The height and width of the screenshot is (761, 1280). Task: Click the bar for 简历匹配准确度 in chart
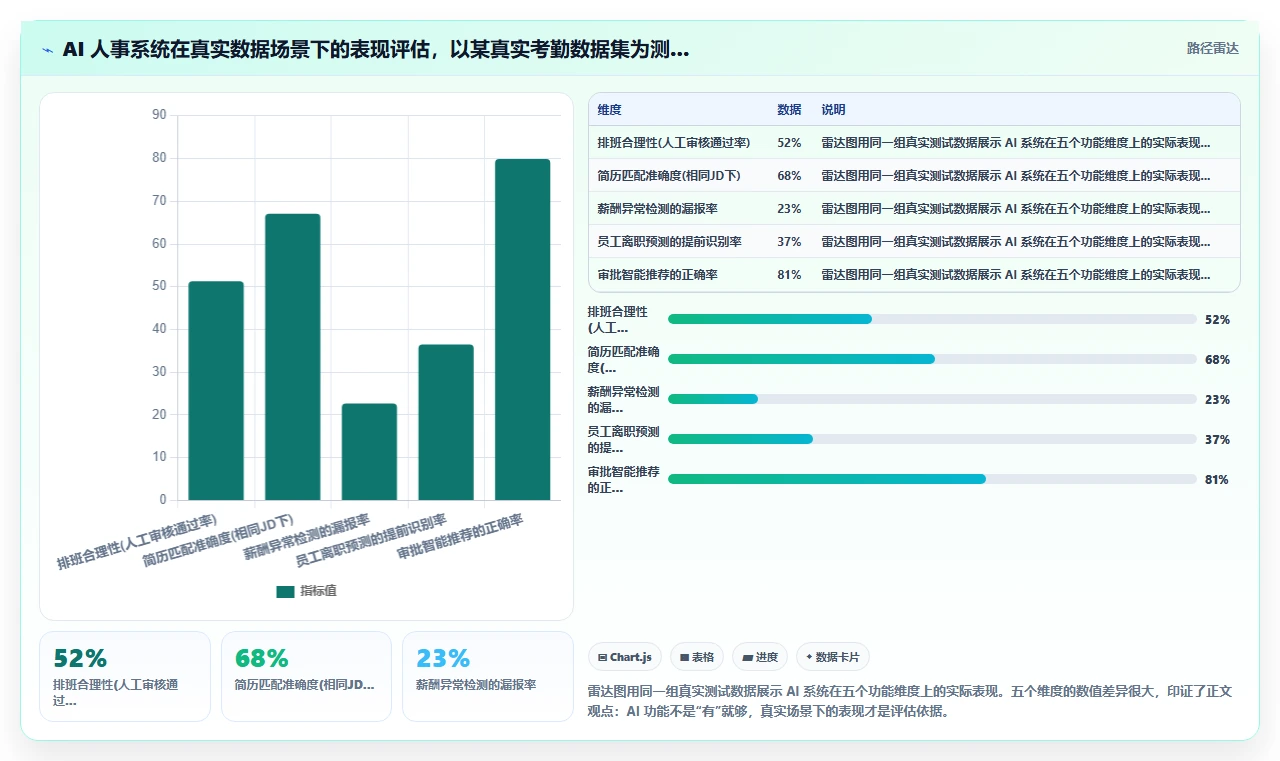coord(293,357)
